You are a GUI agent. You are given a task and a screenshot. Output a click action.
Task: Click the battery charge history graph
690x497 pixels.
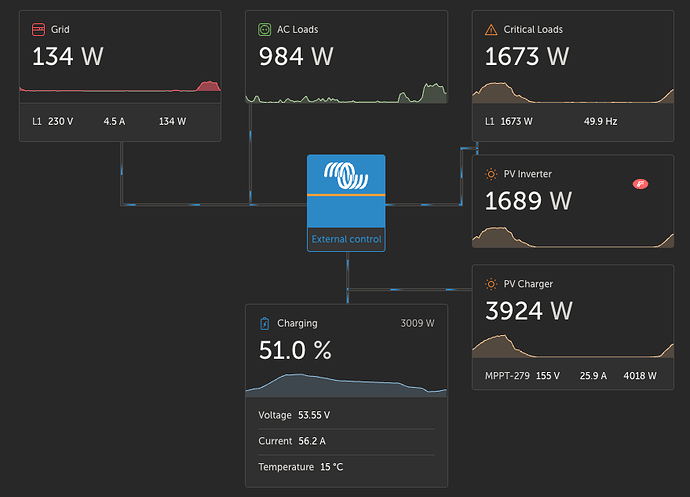pos(346,384)
